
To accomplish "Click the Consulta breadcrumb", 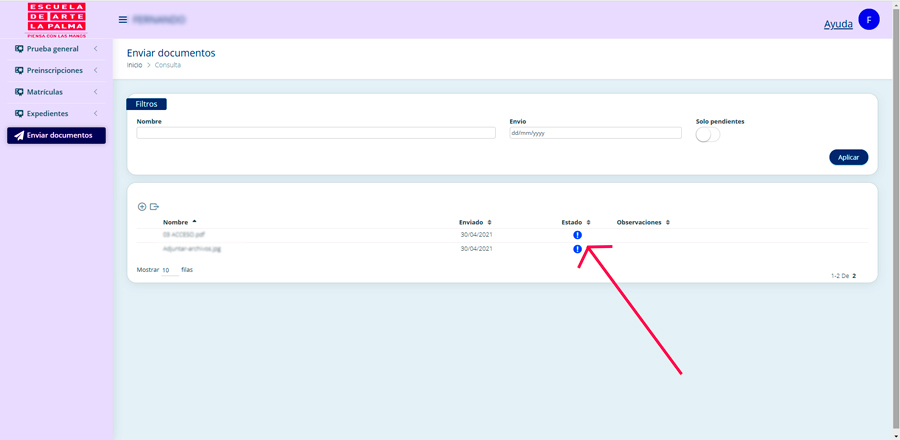I will 168,65.
